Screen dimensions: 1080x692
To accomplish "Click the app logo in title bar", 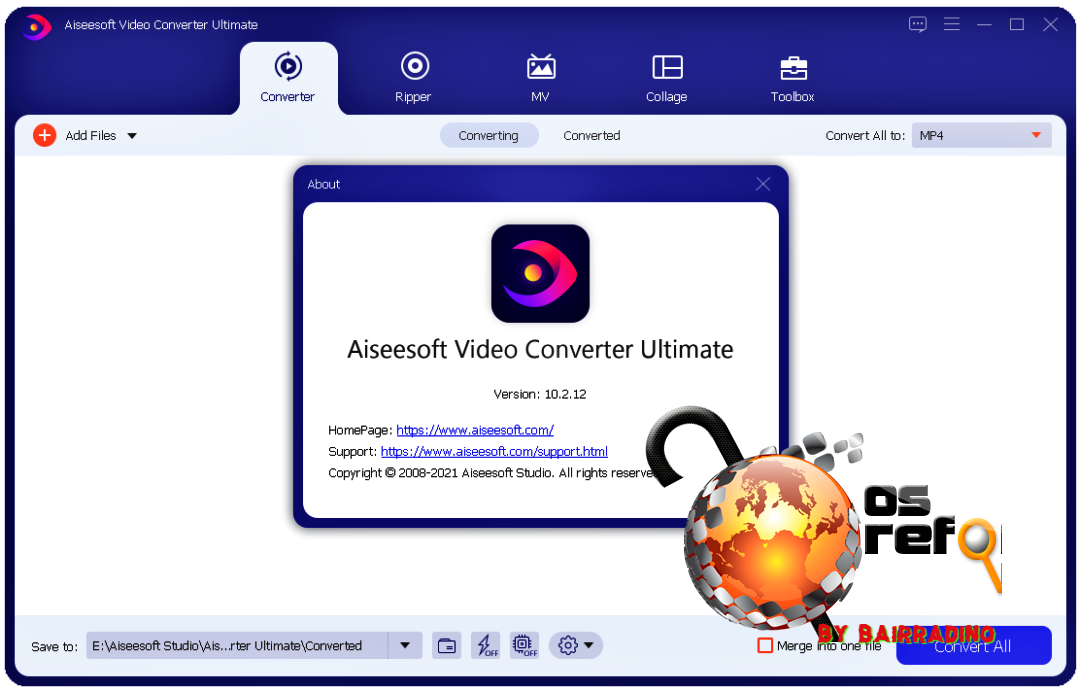I will (x=37, y=27).
